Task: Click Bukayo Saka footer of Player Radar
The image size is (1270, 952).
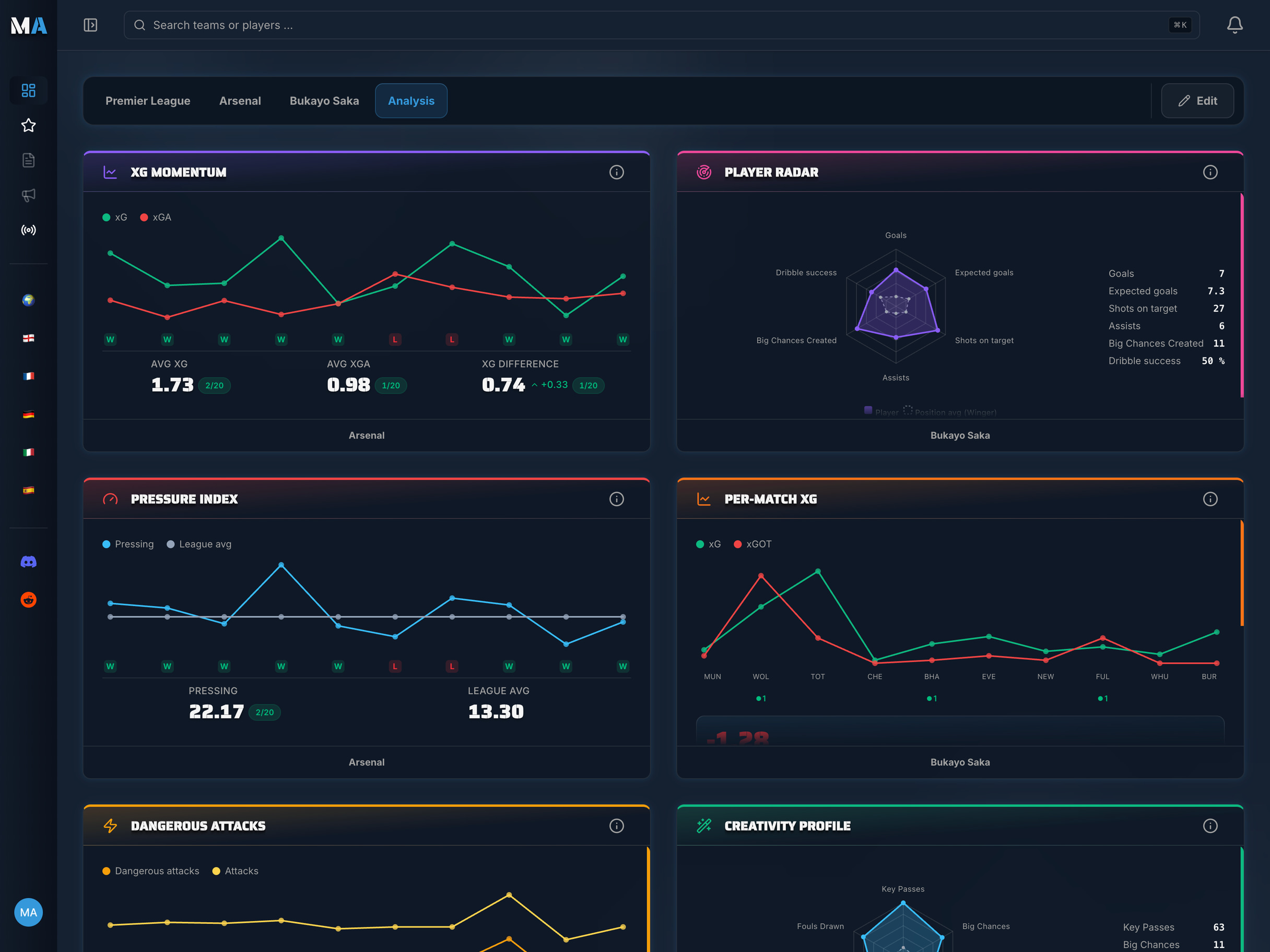Action: point(960,435)
